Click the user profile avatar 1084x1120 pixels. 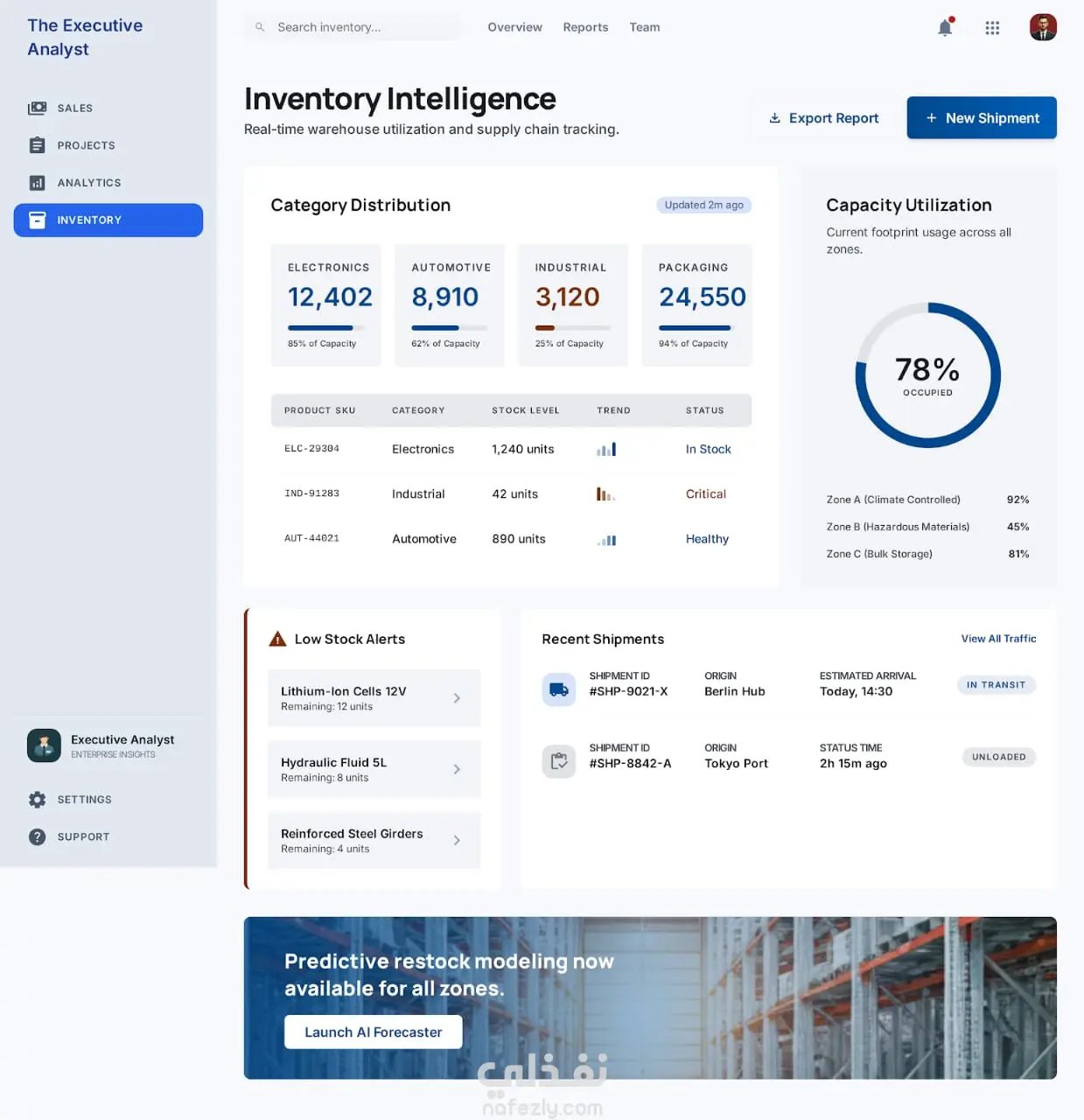(1043, 27)
